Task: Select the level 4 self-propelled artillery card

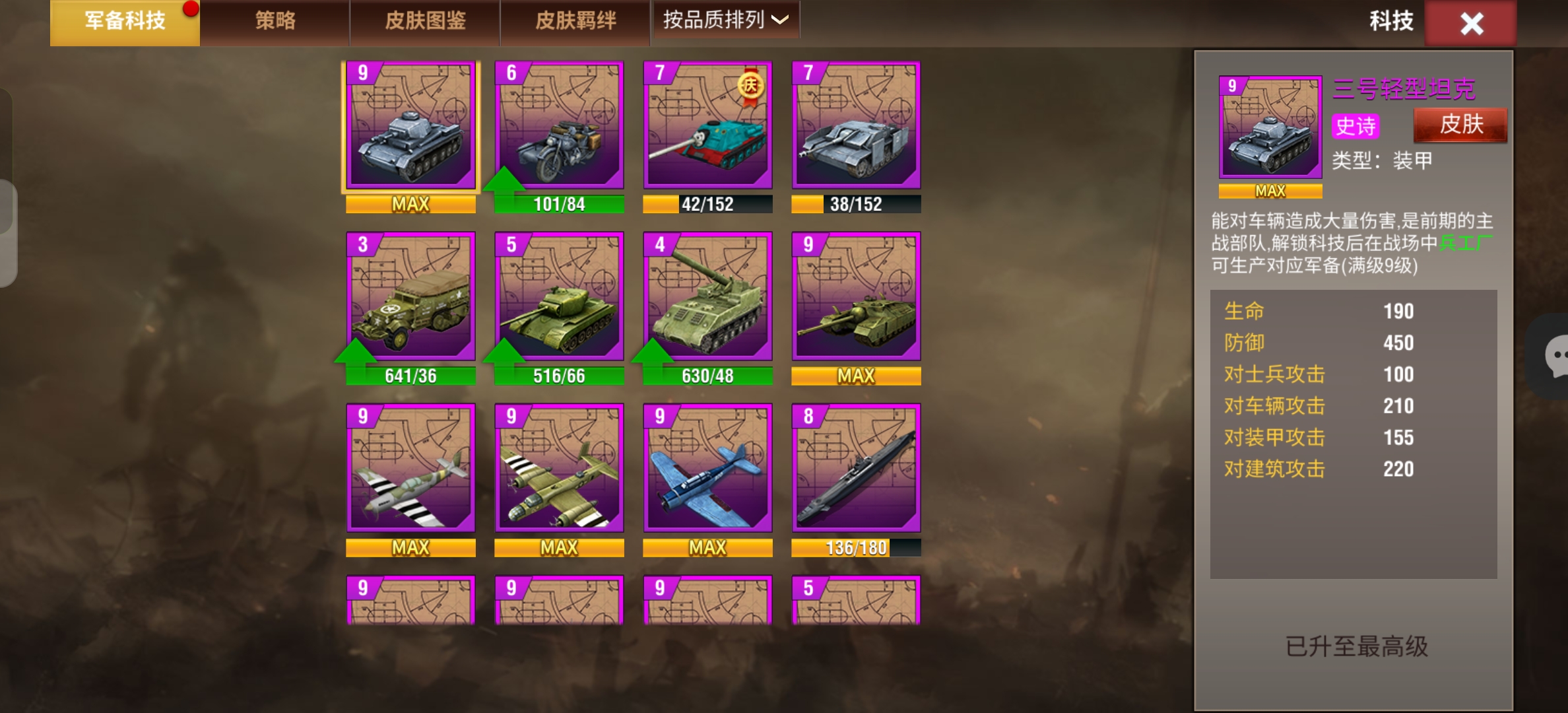Action: click(707, 296)
